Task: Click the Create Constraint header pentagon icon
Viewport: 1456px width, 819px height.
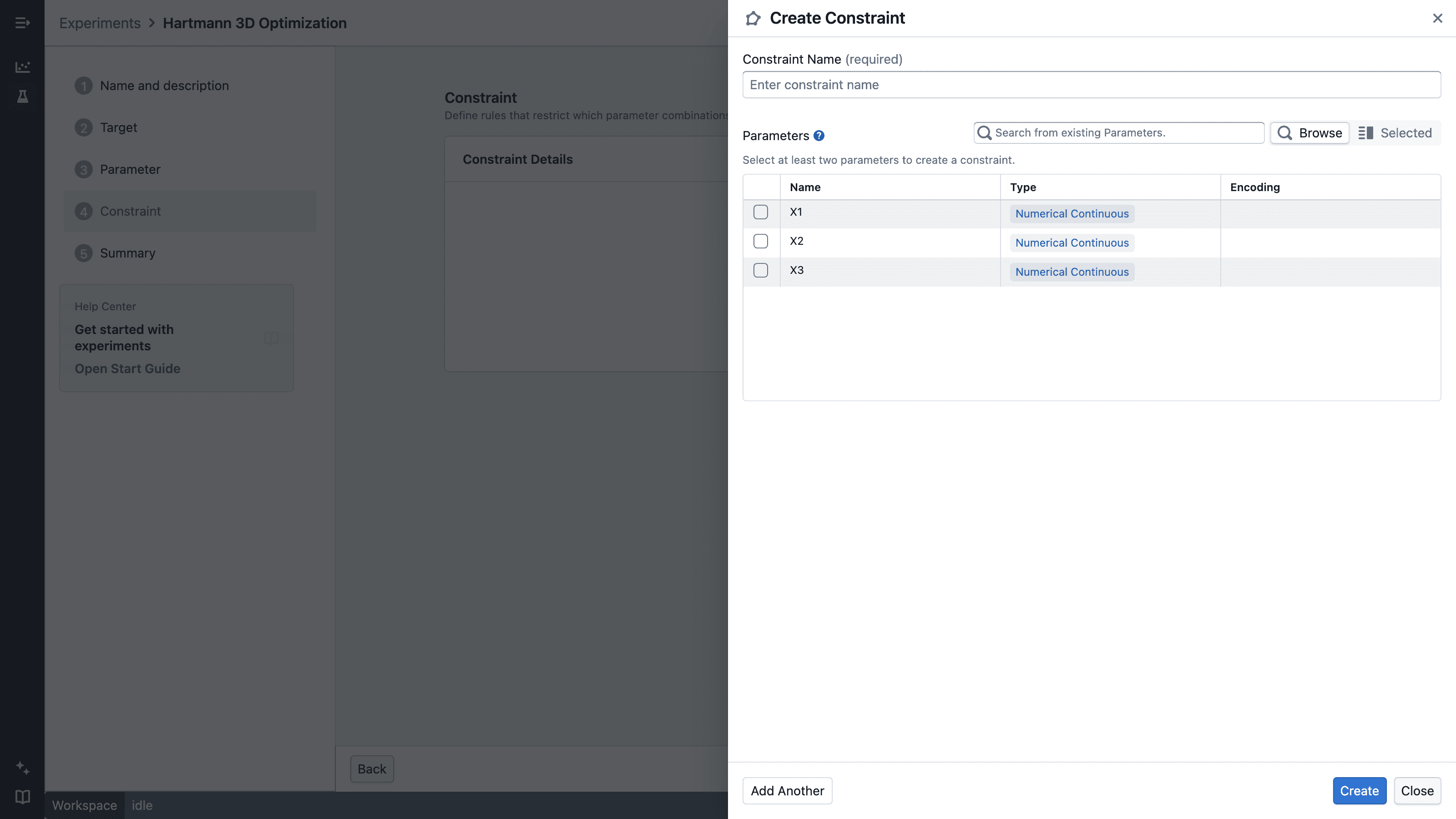Action: point(753,18)
